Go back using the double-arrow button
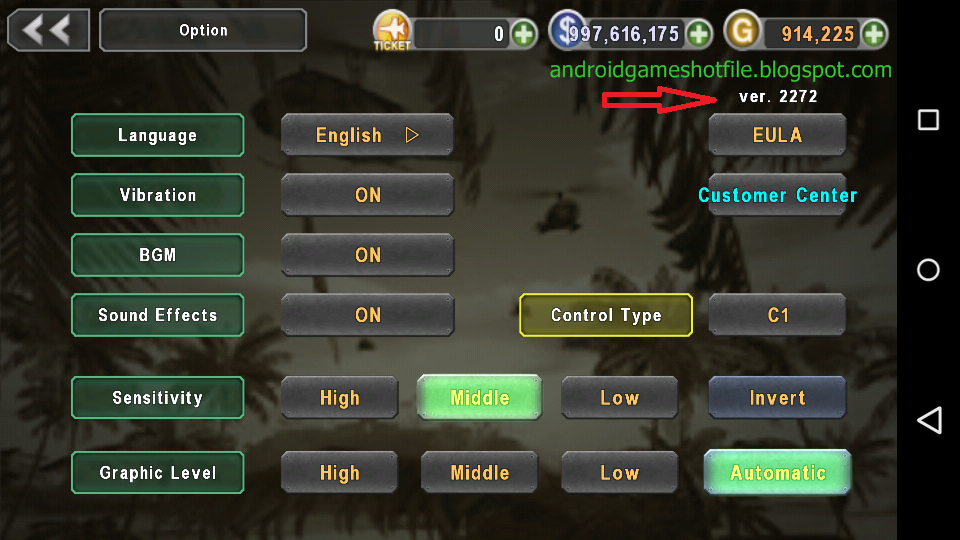 tap(48, 29)
